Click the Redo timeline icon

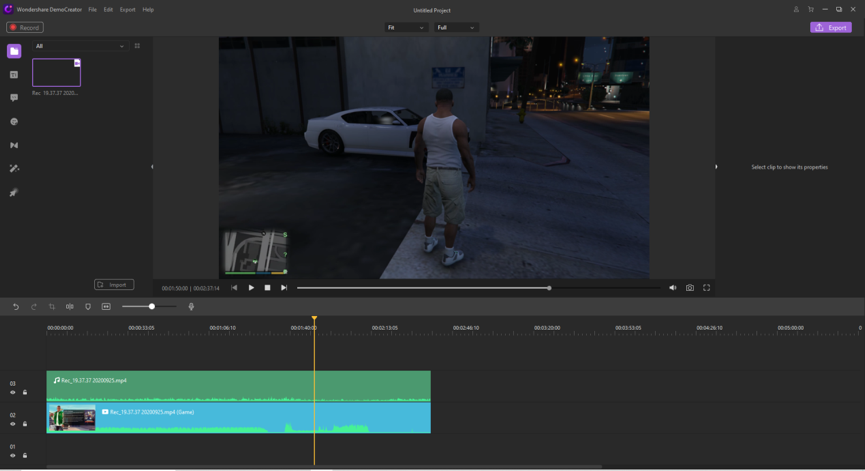pos(34,307)
